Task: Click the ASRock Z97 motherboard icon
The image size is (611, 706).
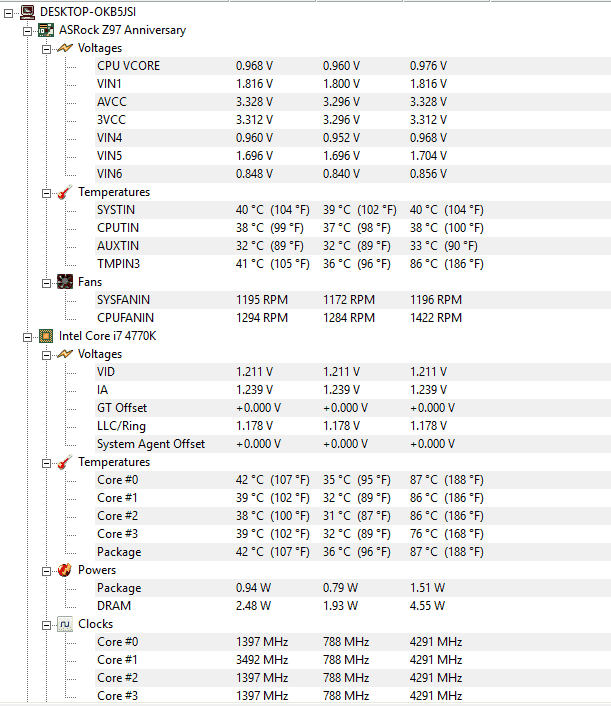Action: [46, 30]
